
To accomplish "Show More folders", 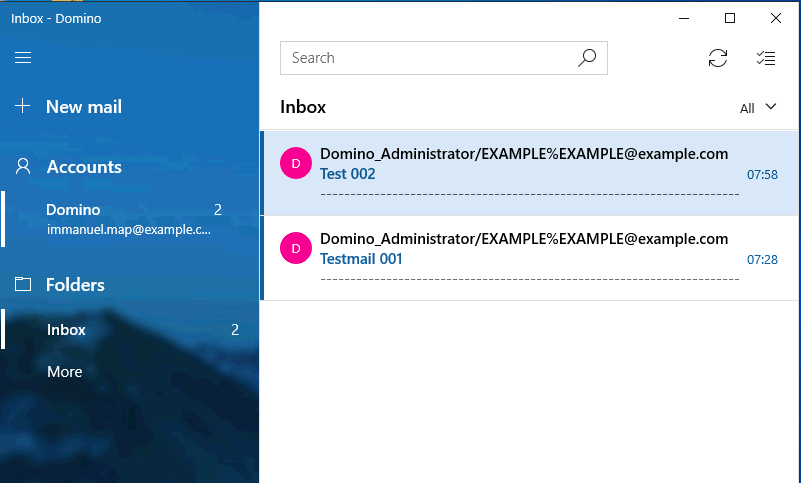I will tap(64, 372).
